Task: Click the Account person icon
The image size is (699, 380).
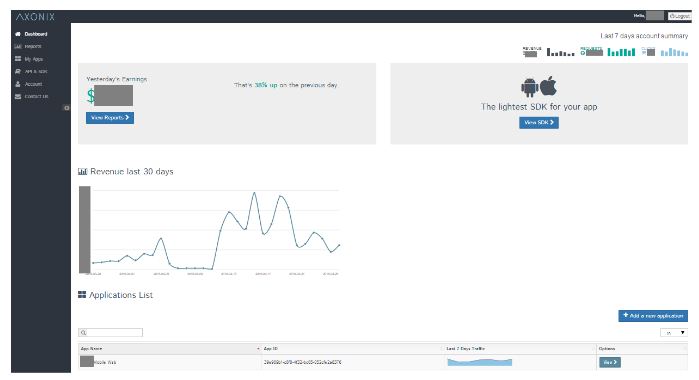Action: coord(18,84)
